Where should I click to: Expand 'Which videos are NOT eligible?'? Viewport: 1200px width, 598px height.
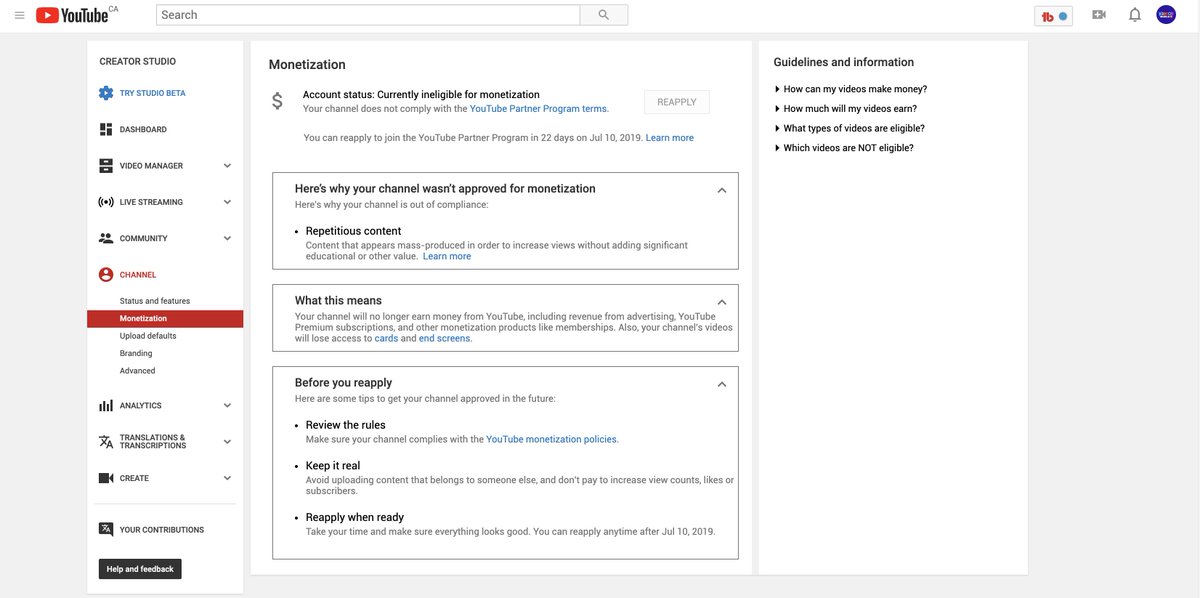pyautogui.click(x=844, y=148)
